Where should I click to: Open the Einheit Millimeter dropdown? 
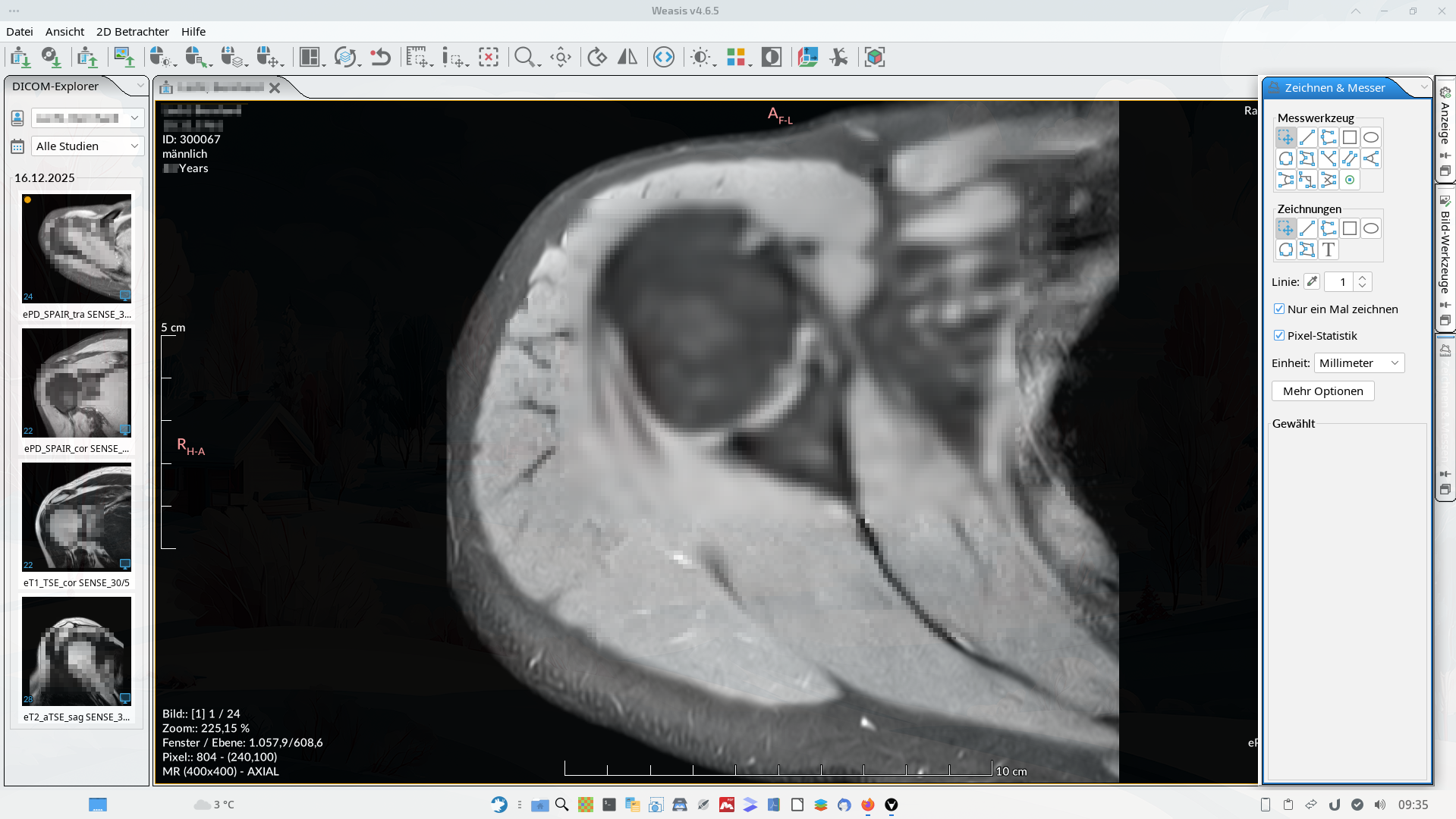click(1359, 363)
